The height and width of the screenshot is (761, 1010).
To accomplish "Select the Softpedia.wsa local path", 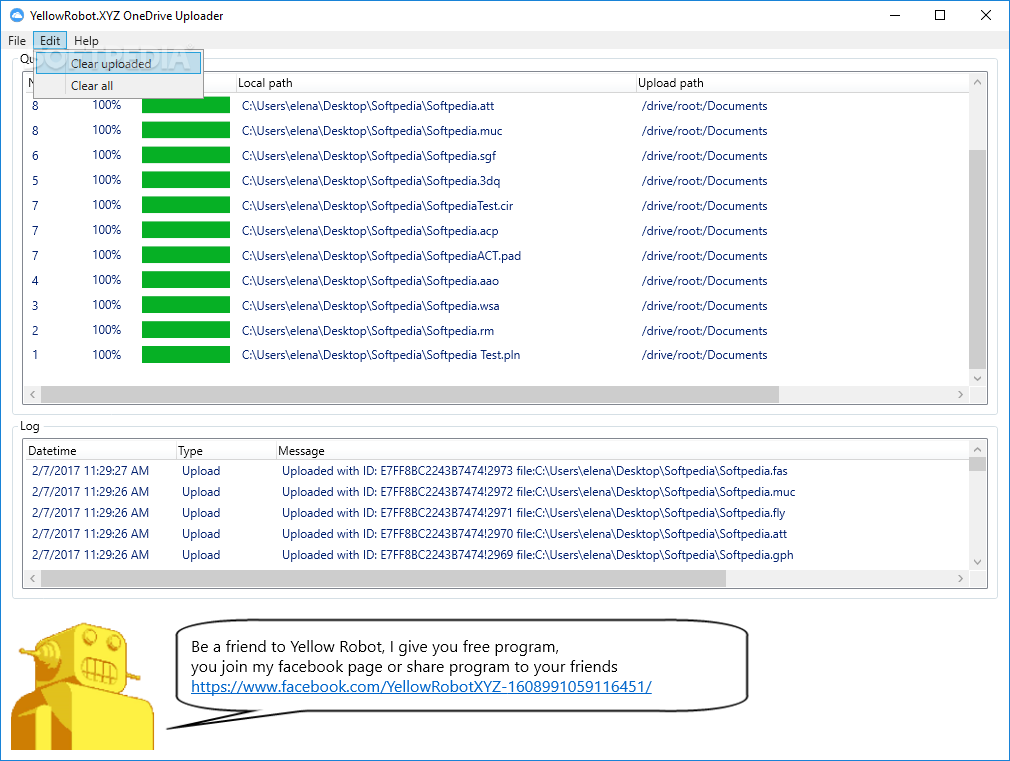I will pos(370,305).
